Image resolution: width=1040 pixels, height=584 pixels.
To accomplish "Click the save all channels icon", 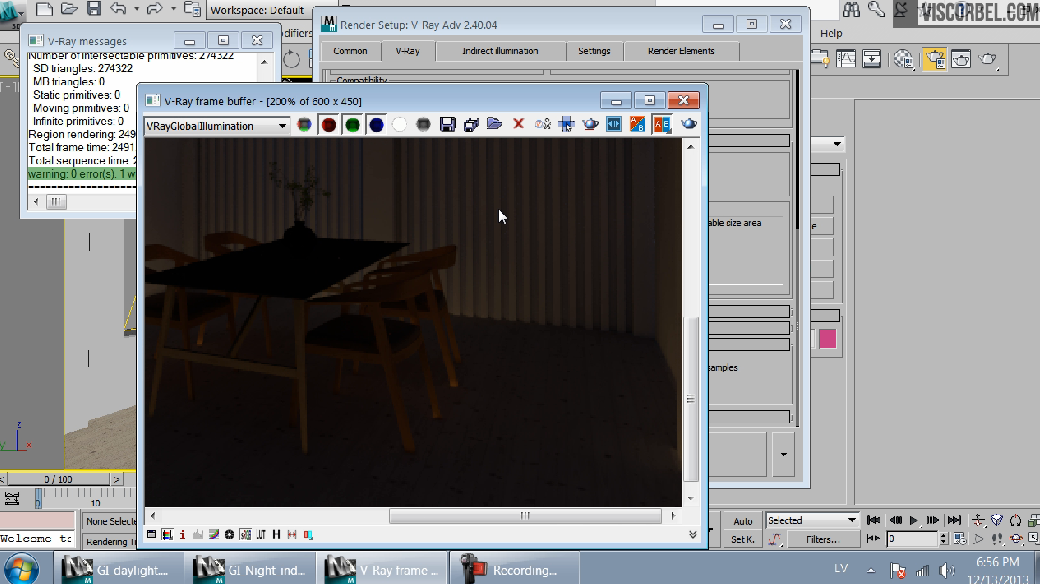I will pyautogui.click(x=471, y=125).
